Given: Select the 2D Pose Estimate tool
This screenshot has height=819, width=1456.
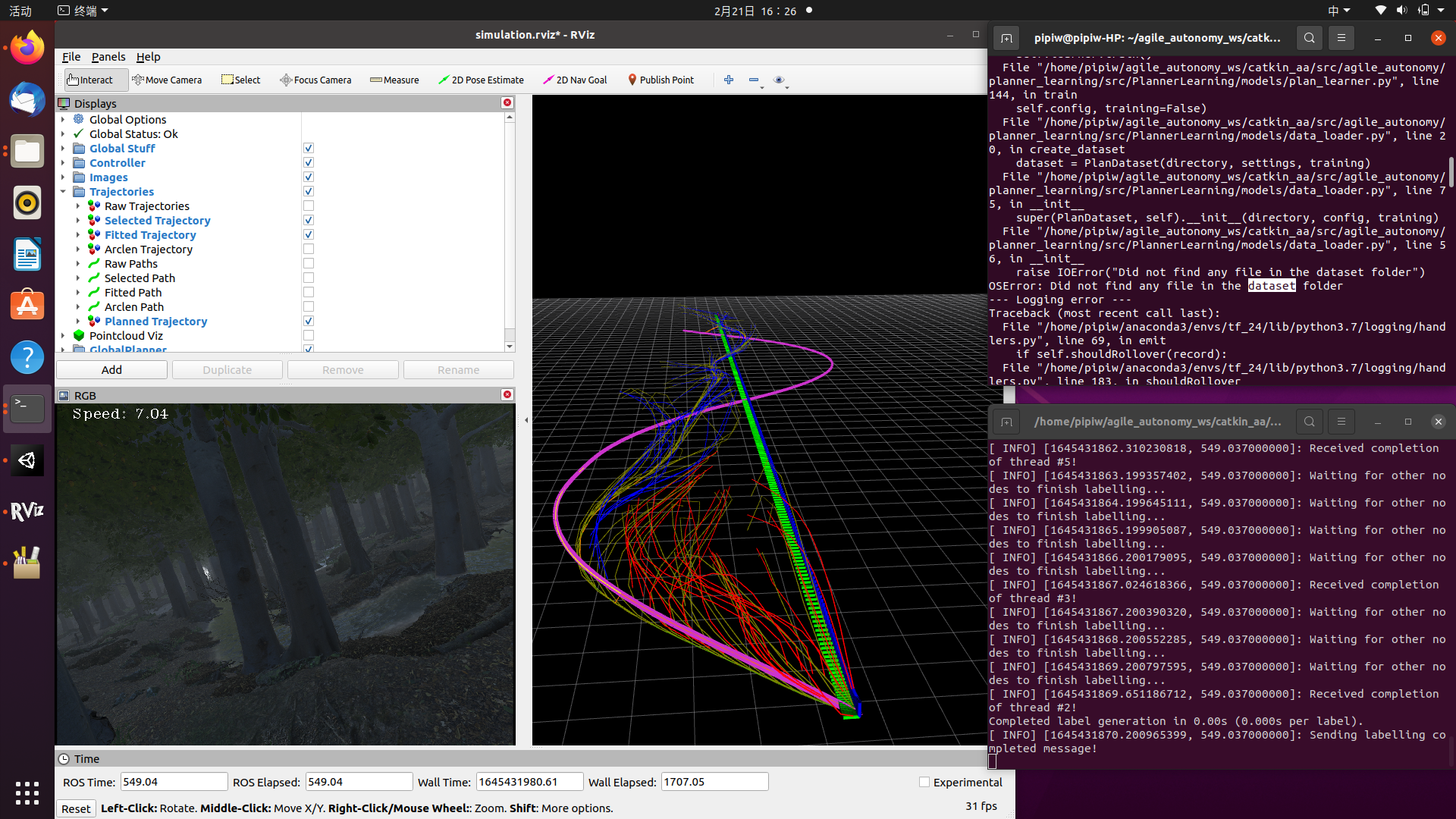Looking at the screenshot, I should point(481,80).
